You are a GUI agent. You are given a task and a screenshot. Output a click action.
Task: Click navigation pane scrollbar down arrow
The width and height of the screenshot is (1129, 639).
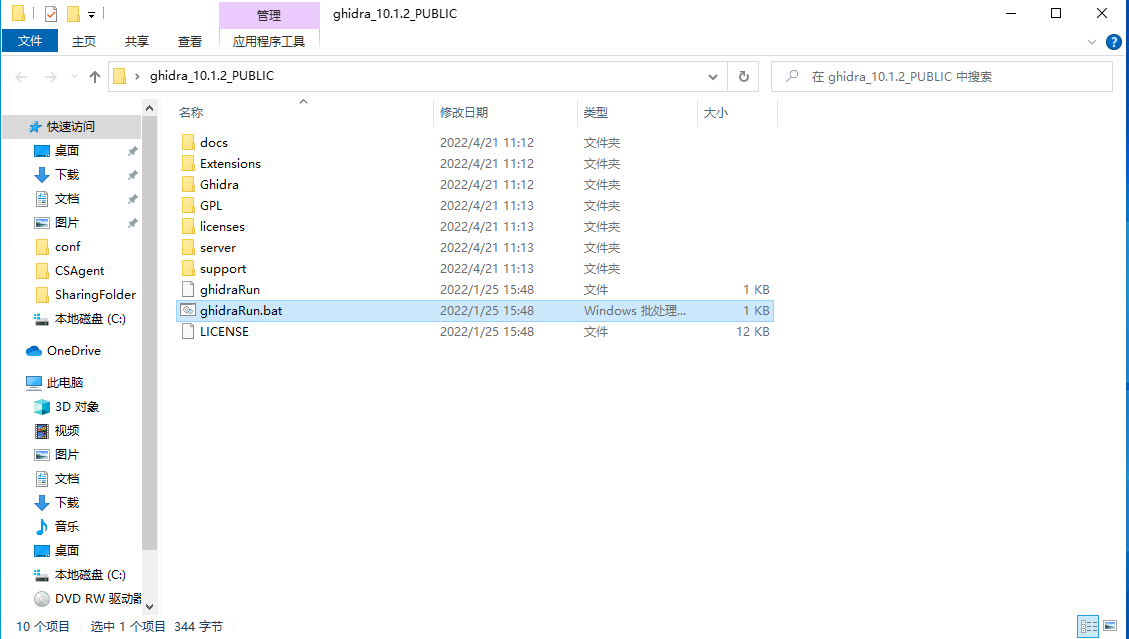pos(150,607)
